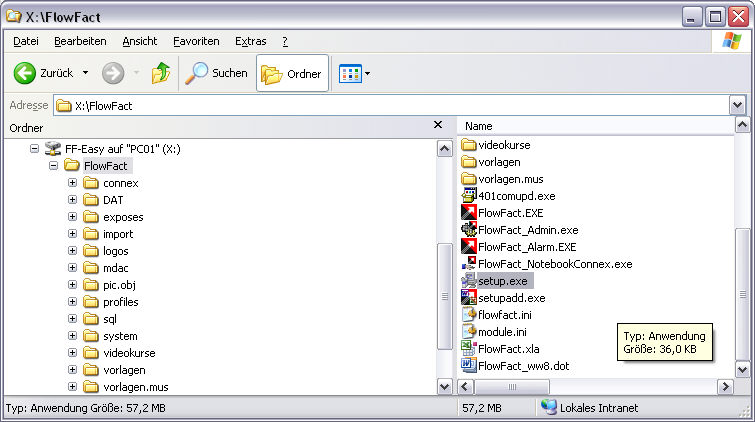The height and width of the screenshot is (422, 755).
Task: Select FlowFact folder in tree
Action: coord(105,166)
